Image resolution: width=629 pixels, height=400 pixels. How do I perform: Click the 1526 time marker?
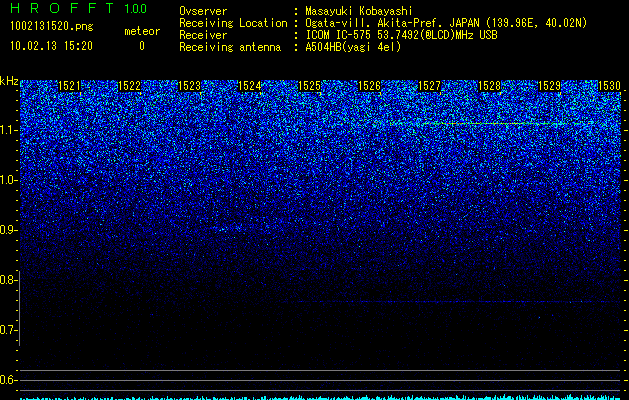pos(369,86)
